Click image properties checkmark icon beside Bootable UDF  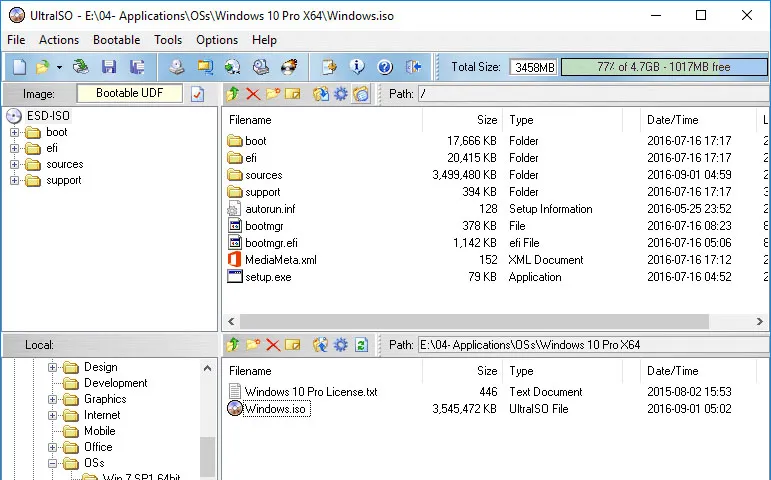coord(197,93)
